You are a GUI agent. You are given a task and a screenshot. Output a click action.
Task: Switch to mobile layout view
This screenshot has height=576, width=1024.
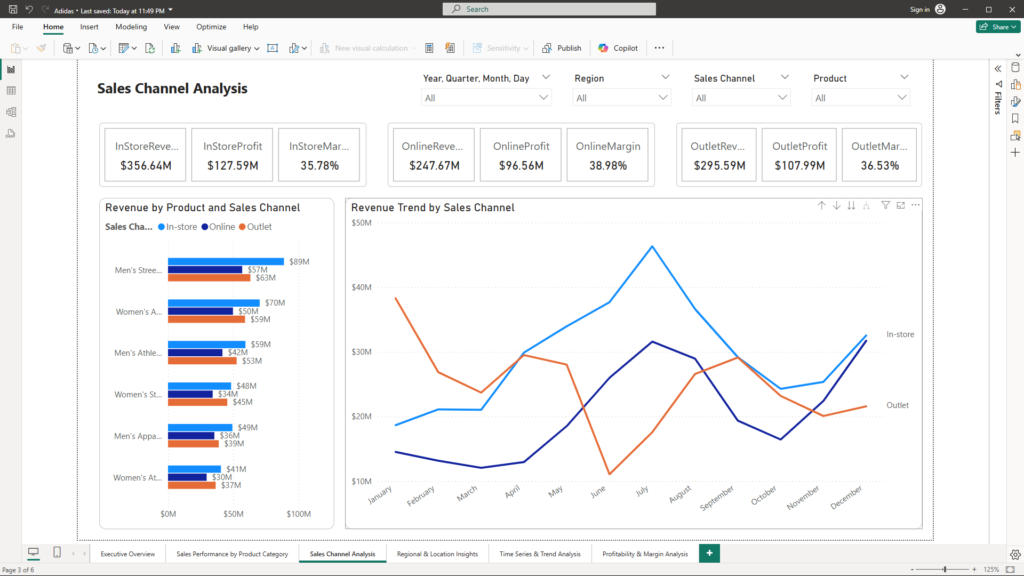[56, 553]
